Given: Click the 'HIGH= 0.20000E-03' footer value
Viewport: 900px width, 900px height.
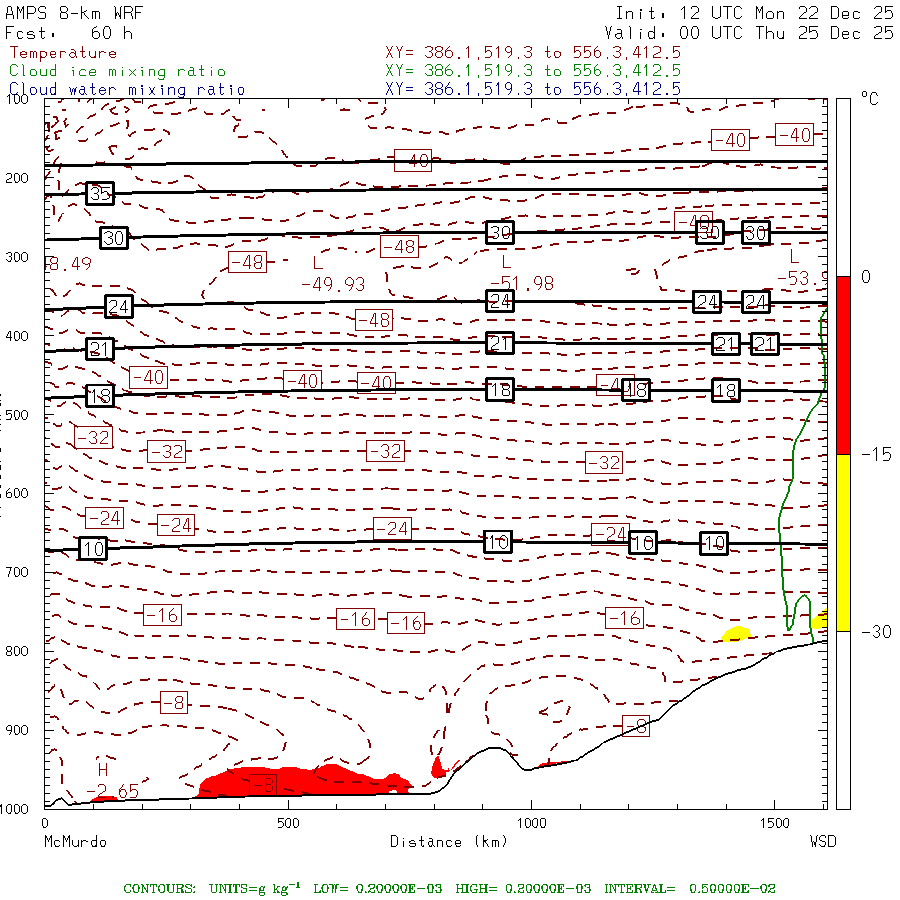Looking at the screenshot, I should pos(523,889).
